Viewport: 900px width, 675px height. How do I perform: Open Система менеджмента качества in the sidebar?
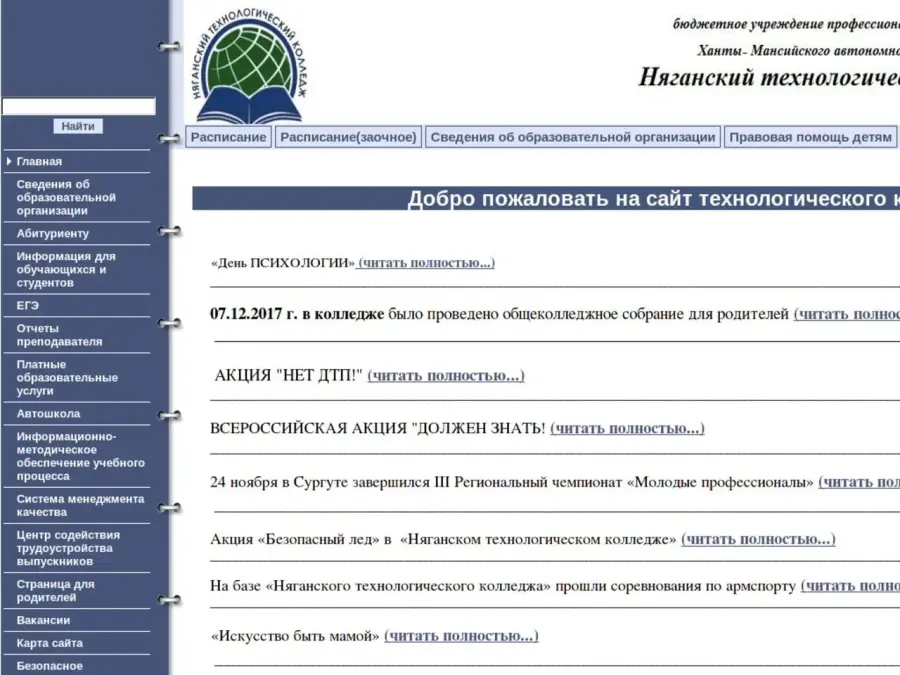(80, 505)
